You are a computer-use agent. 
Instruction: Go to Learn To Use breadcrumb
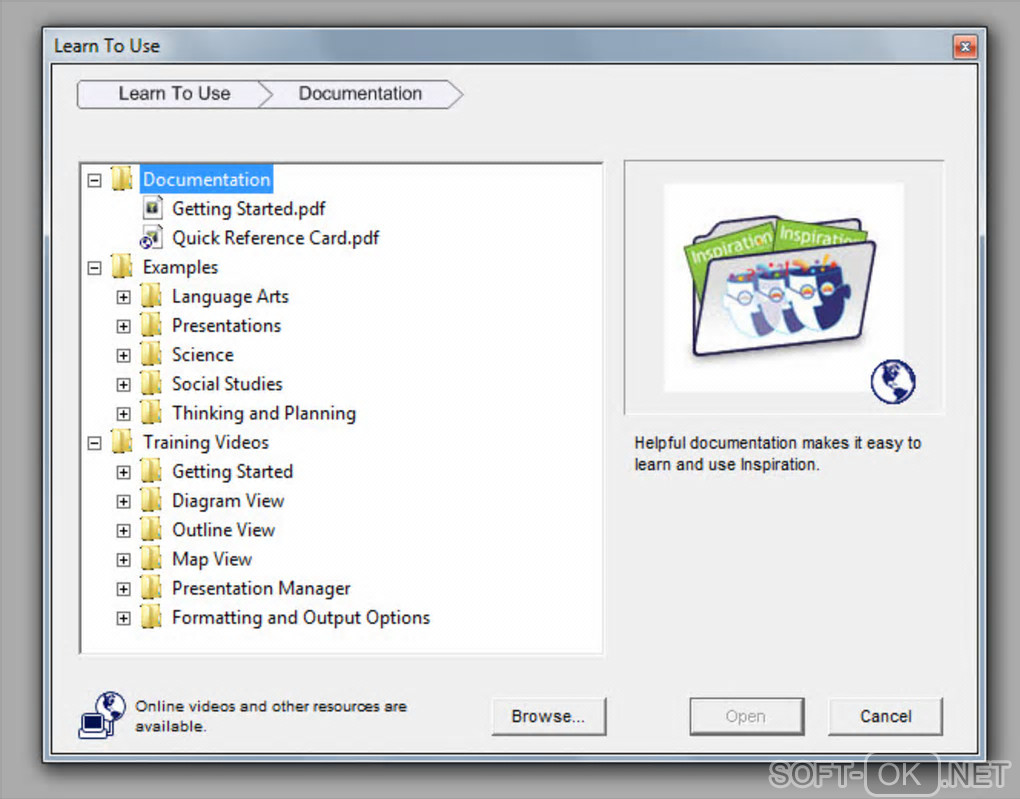174,94
